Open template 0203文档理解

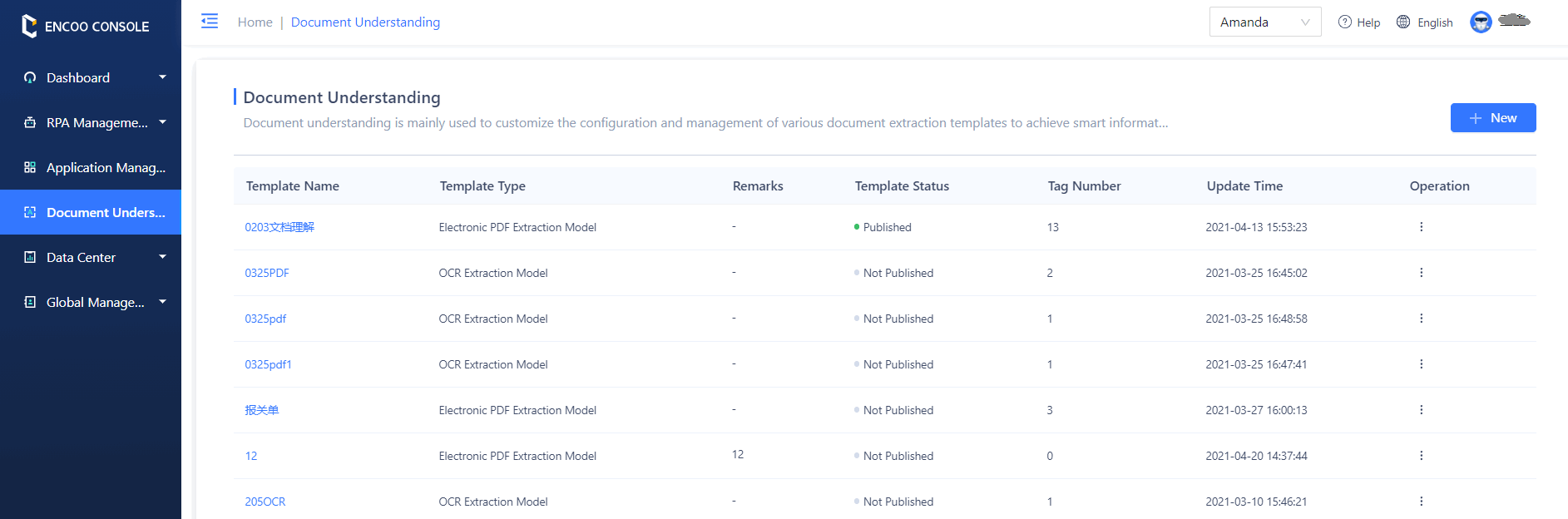[279, 227]
